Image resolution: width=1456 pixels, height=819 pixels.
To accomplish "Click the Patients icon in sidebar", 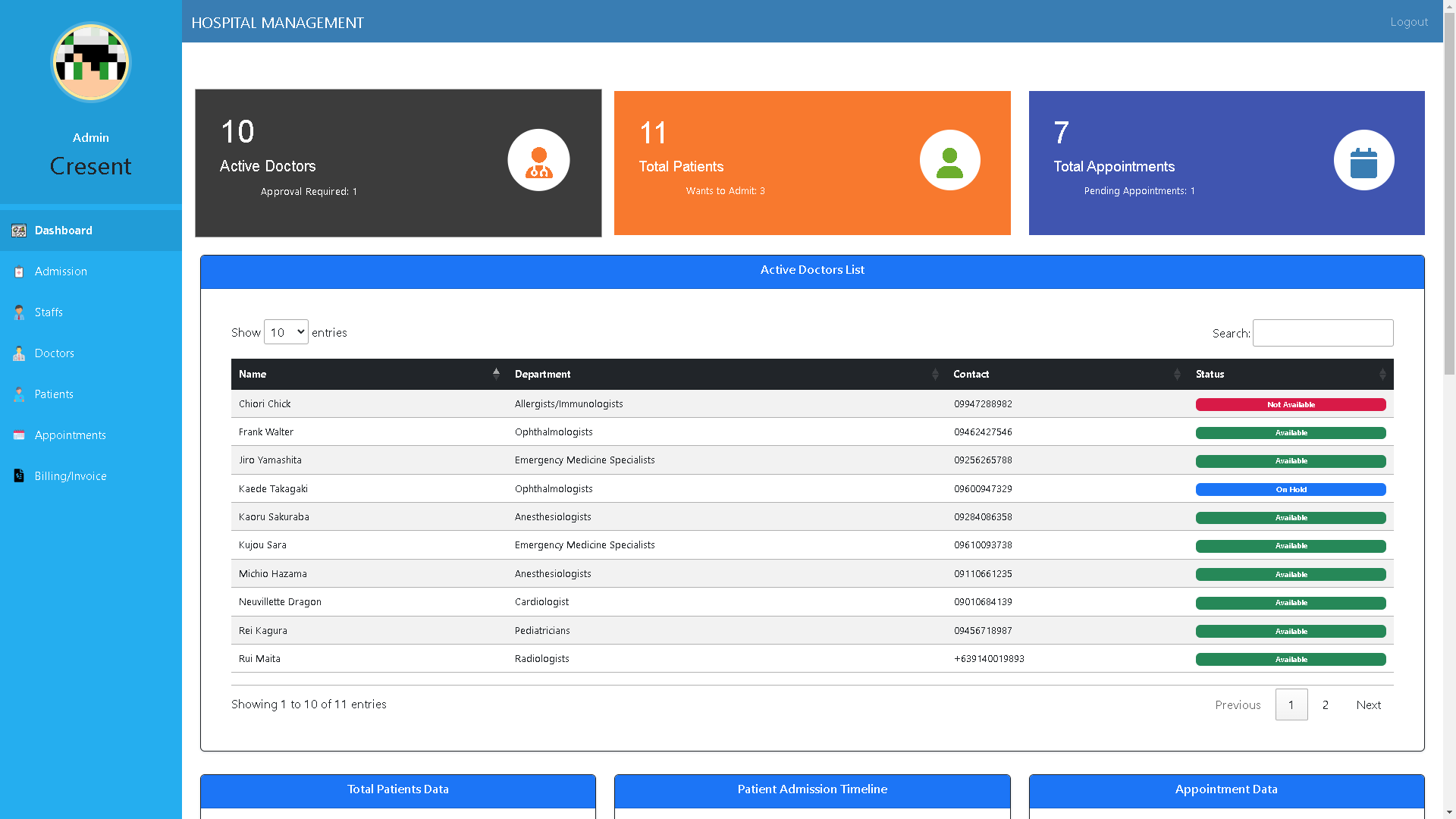I will pyautogui.click(x=19, y=394).
